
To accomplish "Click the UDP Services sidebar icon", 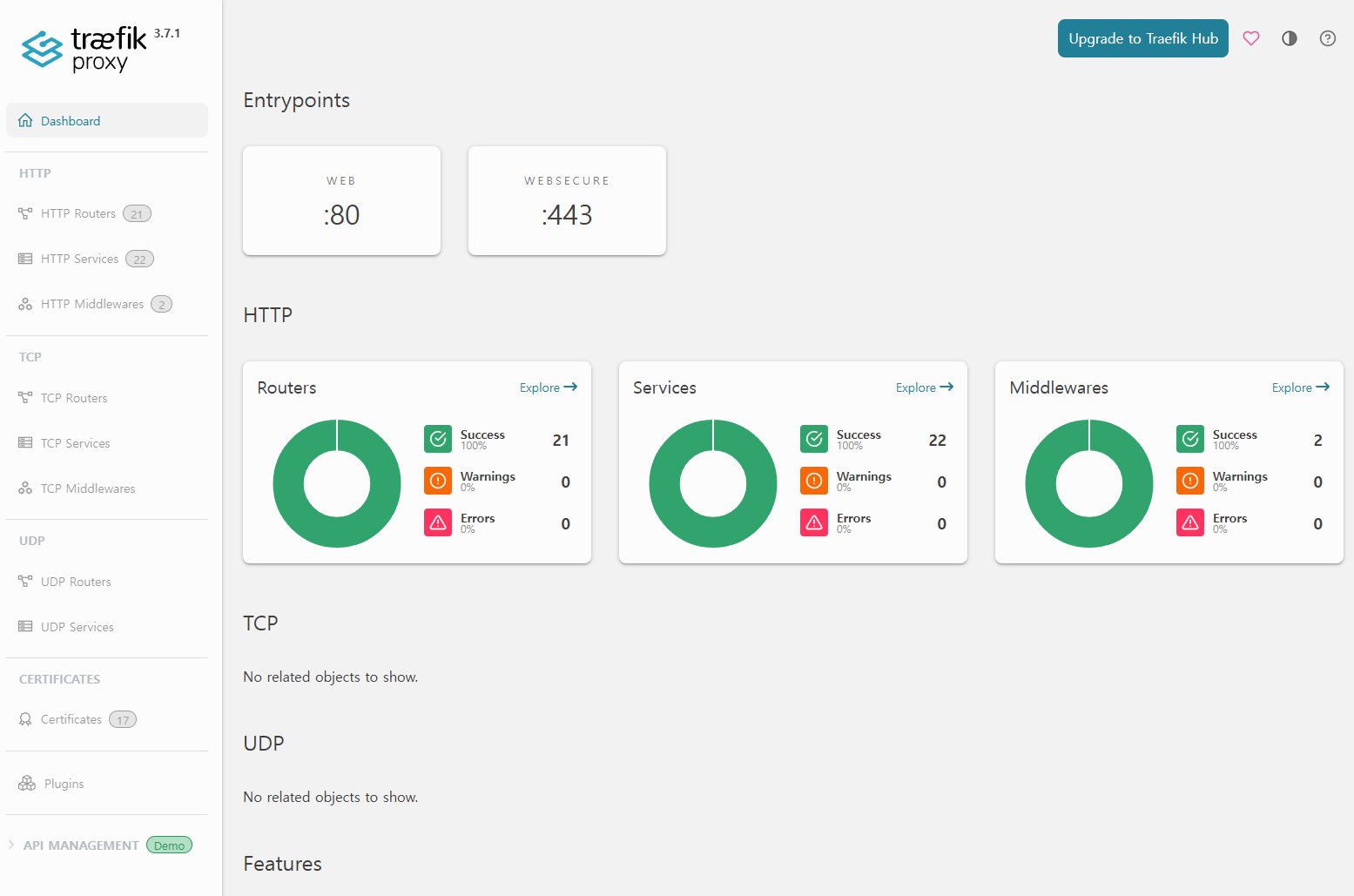I will tap(25, 627).
